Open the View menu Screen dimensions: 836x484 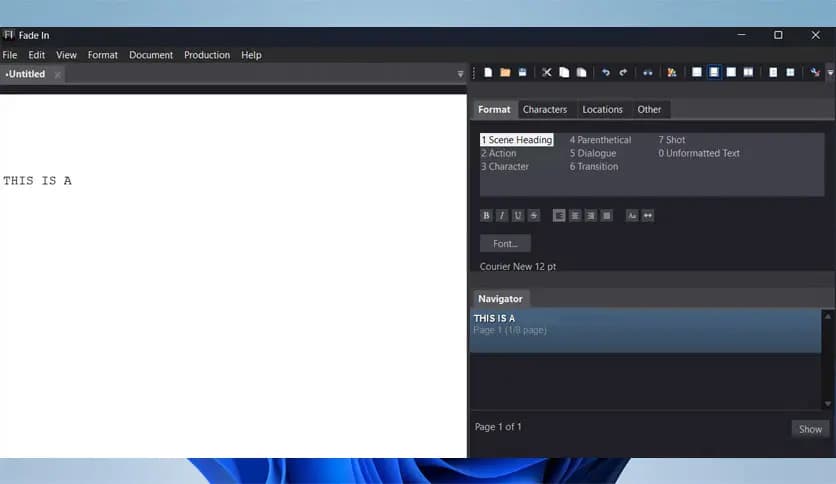tap(67, 55)
